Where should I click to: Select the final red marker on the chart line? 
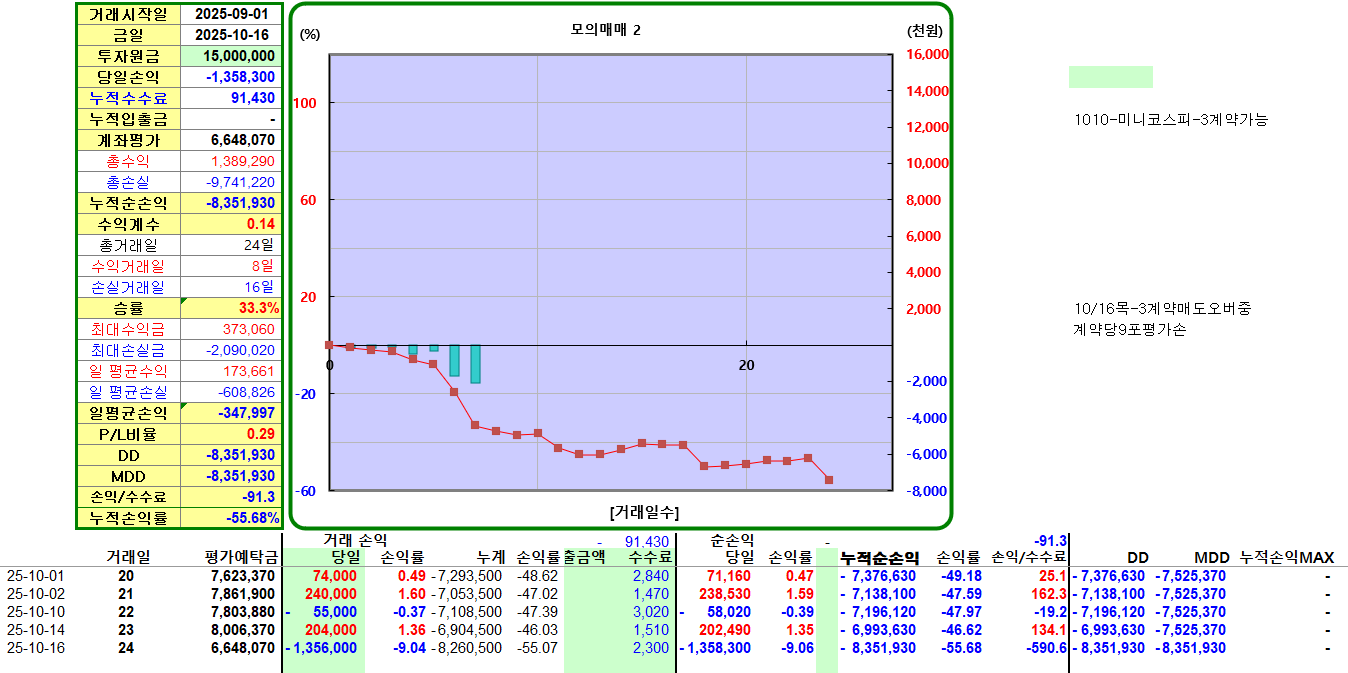pyautogui.click(x=829, y=480)
